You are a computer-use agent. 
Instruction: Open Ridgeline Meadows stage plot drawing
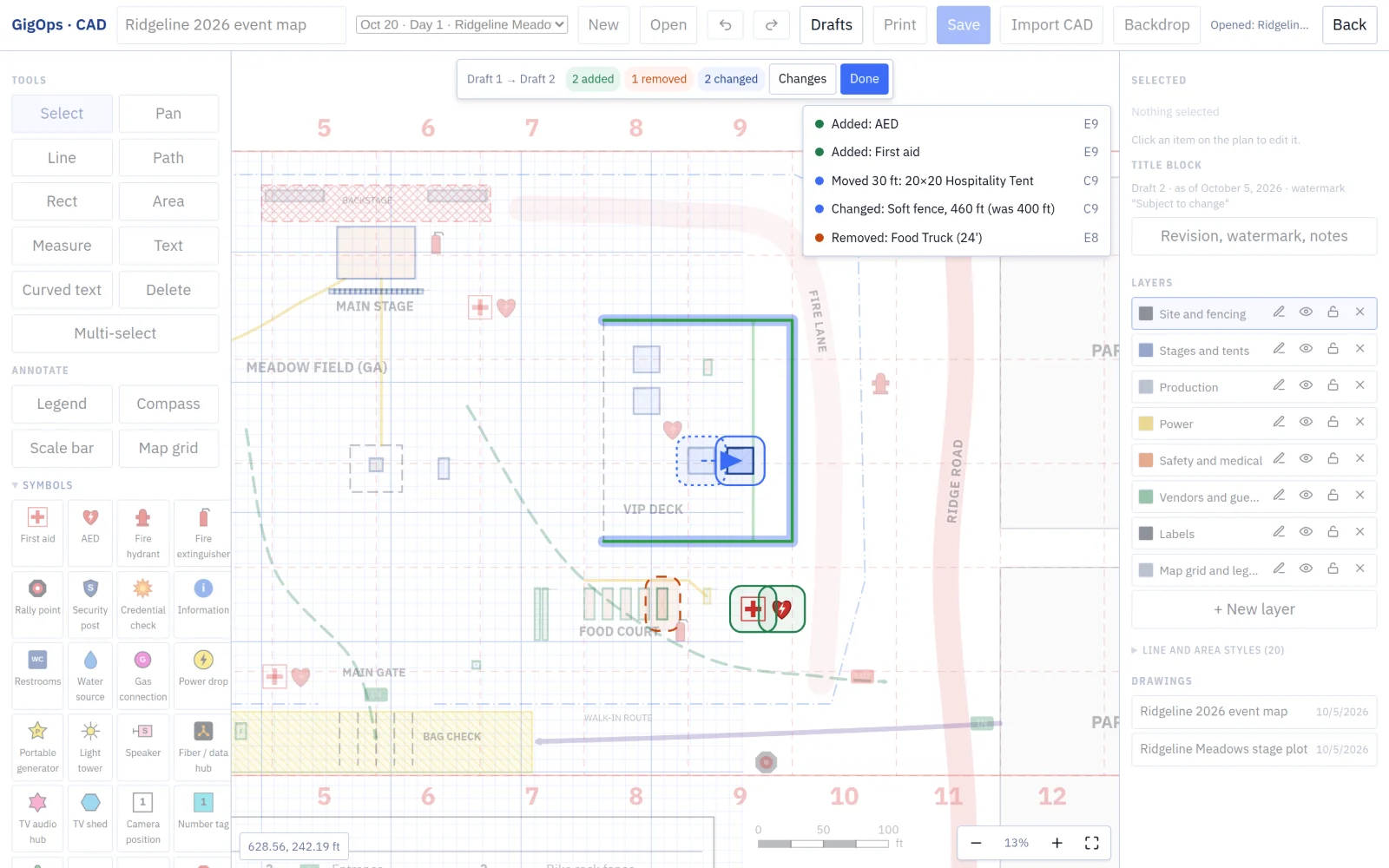pos(1254,749)
